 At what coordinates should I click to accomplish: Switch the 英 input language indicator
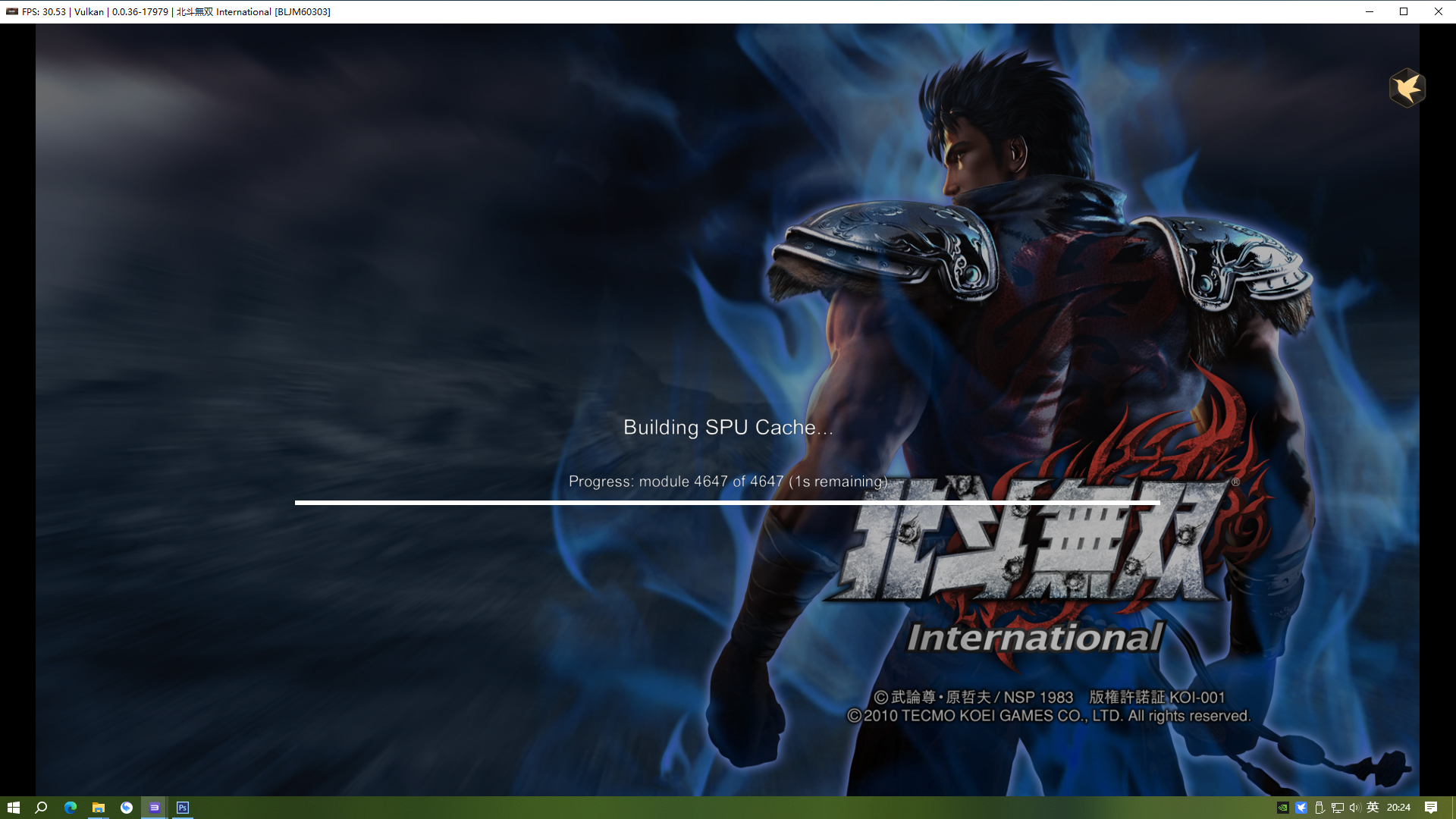(1373, 808)
